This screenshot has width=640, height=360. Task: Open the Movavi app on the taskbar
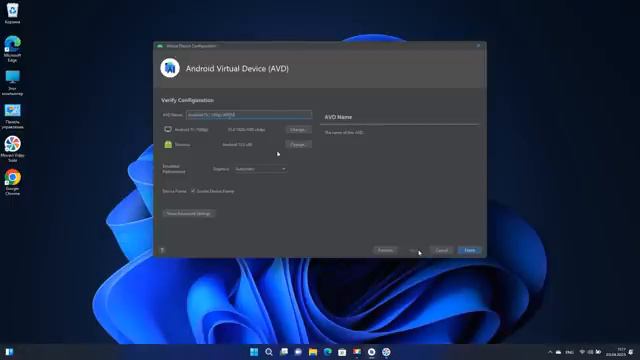(x=386, y=352)
